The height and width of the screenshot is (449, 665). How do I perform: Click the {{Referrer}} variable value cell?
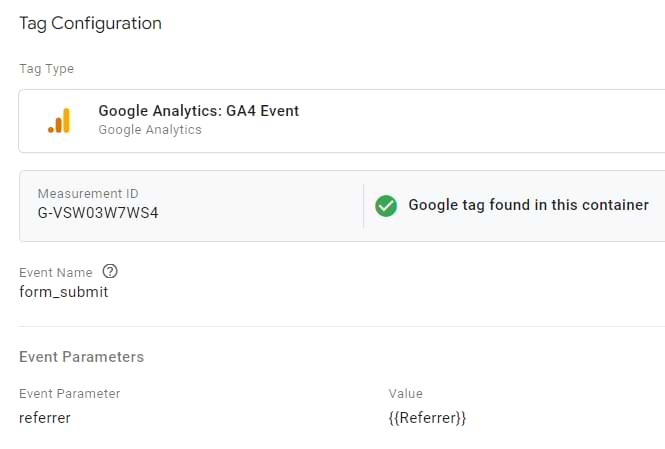coord(428,418)
